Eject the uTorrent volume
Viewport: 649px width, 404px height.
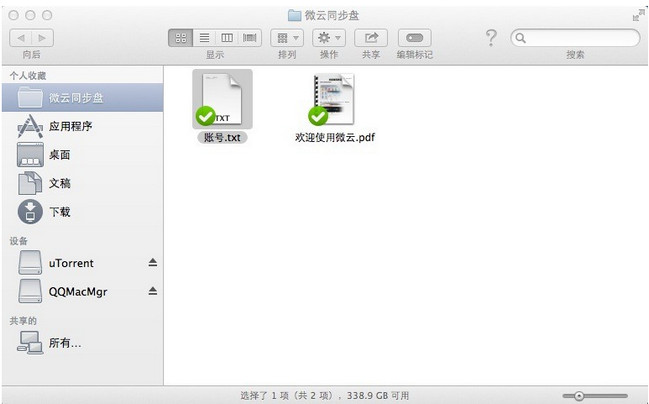153,262
